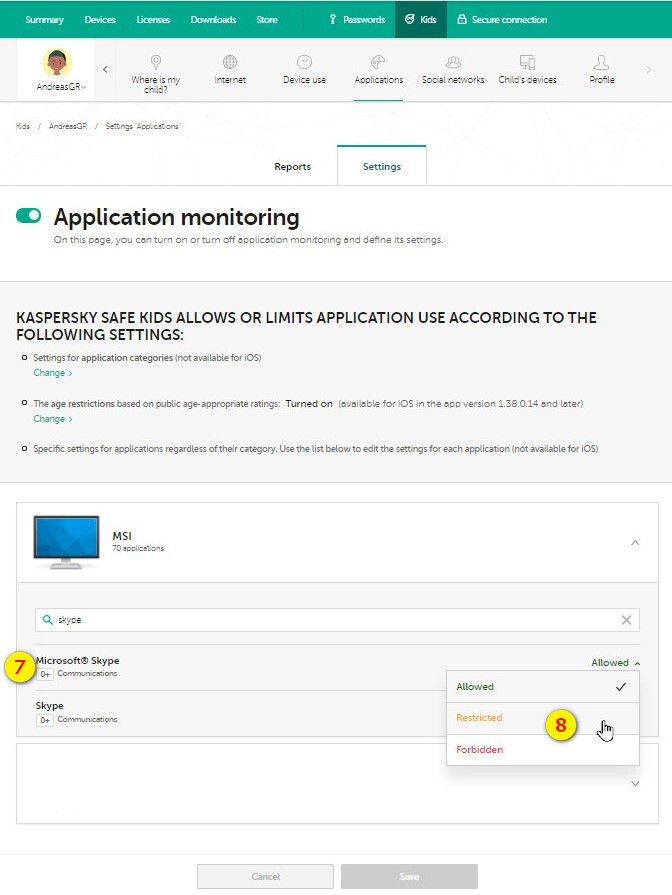The width and height of the screenshot is (672, 895).
Task: Open the Internet globe section
Action: coord(230,62)
